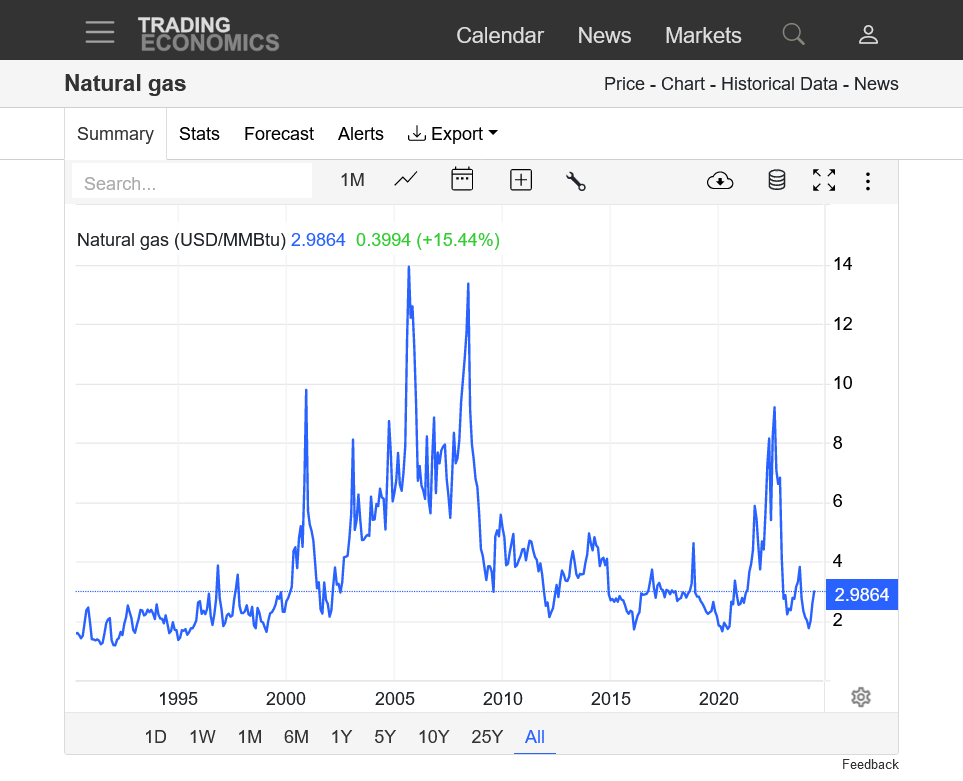Click the search magnifier icon

coord(793,35)
